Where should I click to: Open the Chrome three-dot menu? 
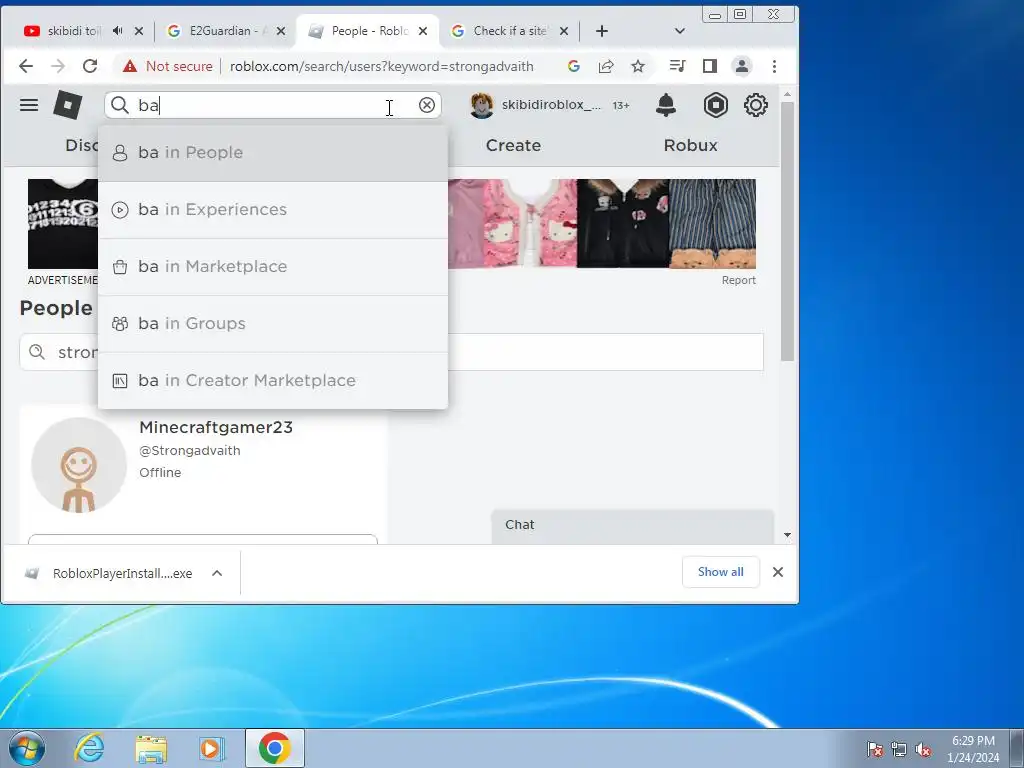[x=775, y=66]
